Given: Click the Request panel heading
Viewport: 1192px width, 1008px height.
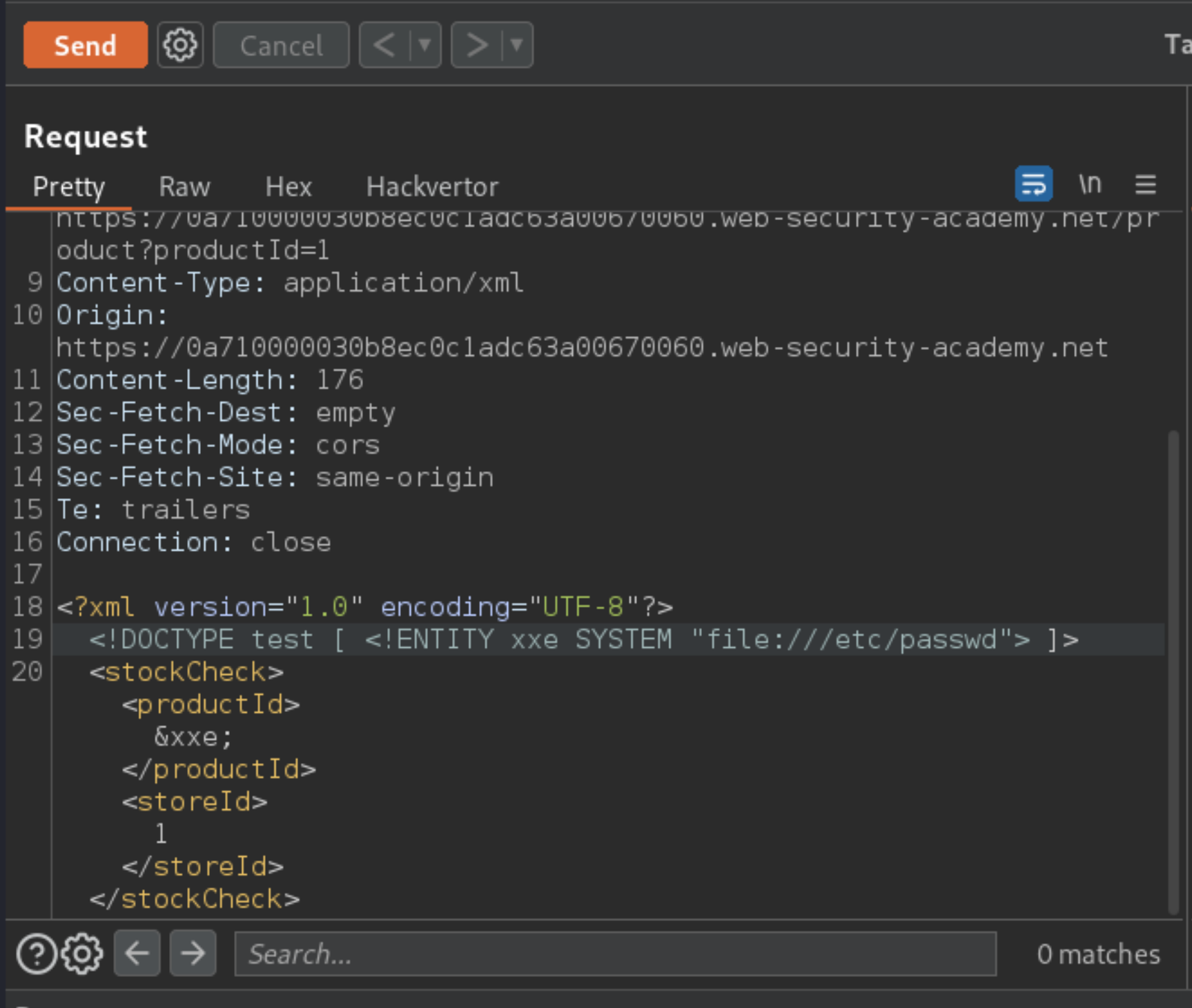Looking at the screenshot, I should click(86, 137).
